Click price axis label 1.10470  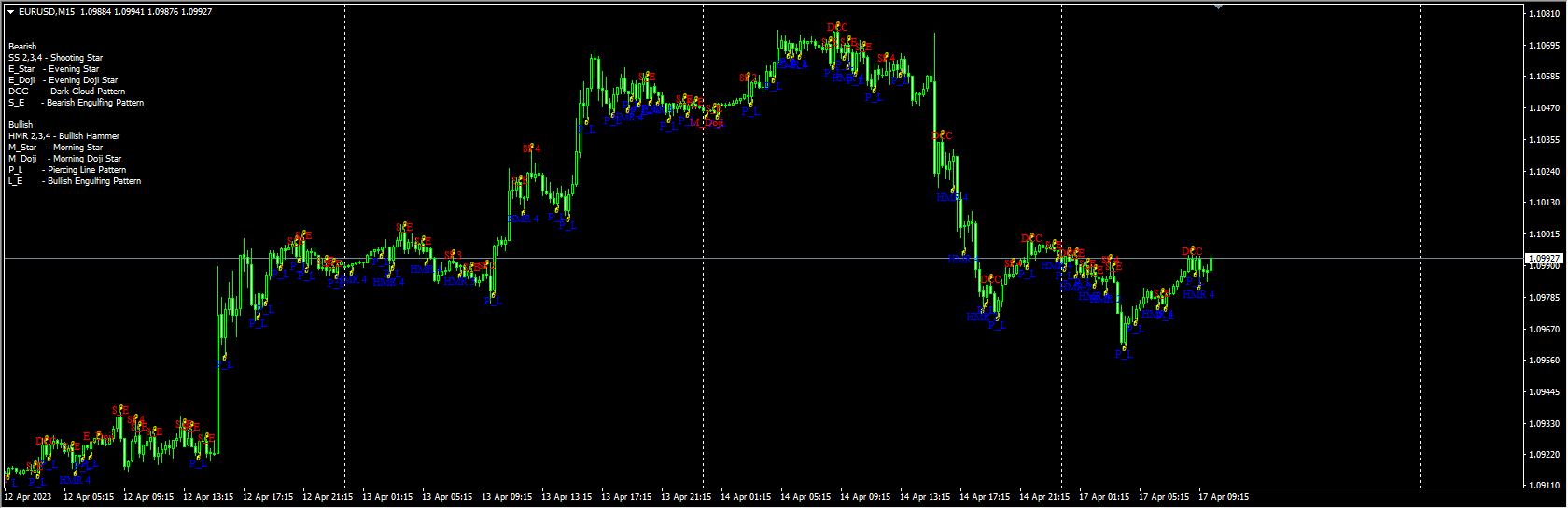1545,108
